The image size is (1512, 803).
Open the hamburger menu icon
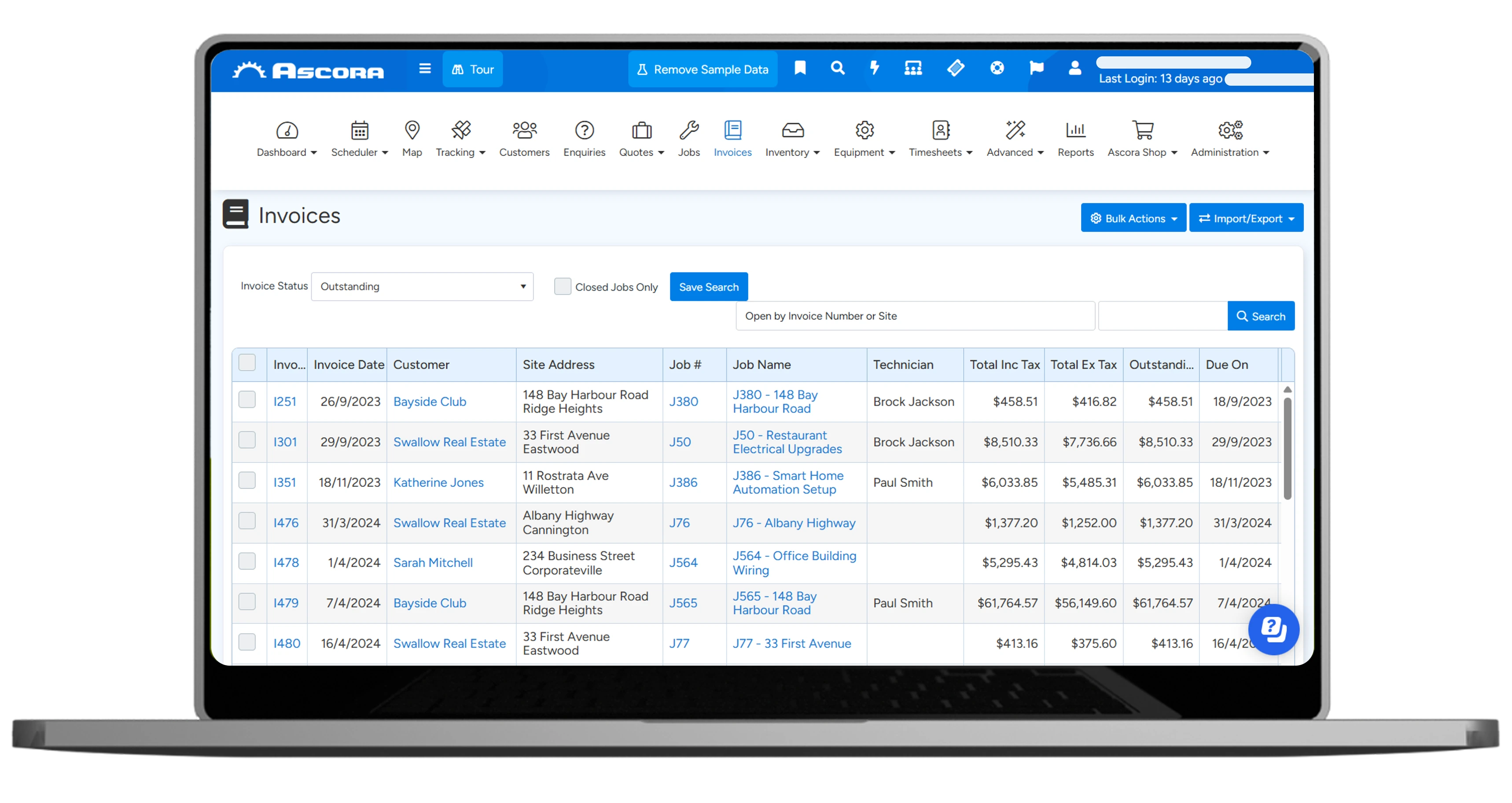pos(425,69)
